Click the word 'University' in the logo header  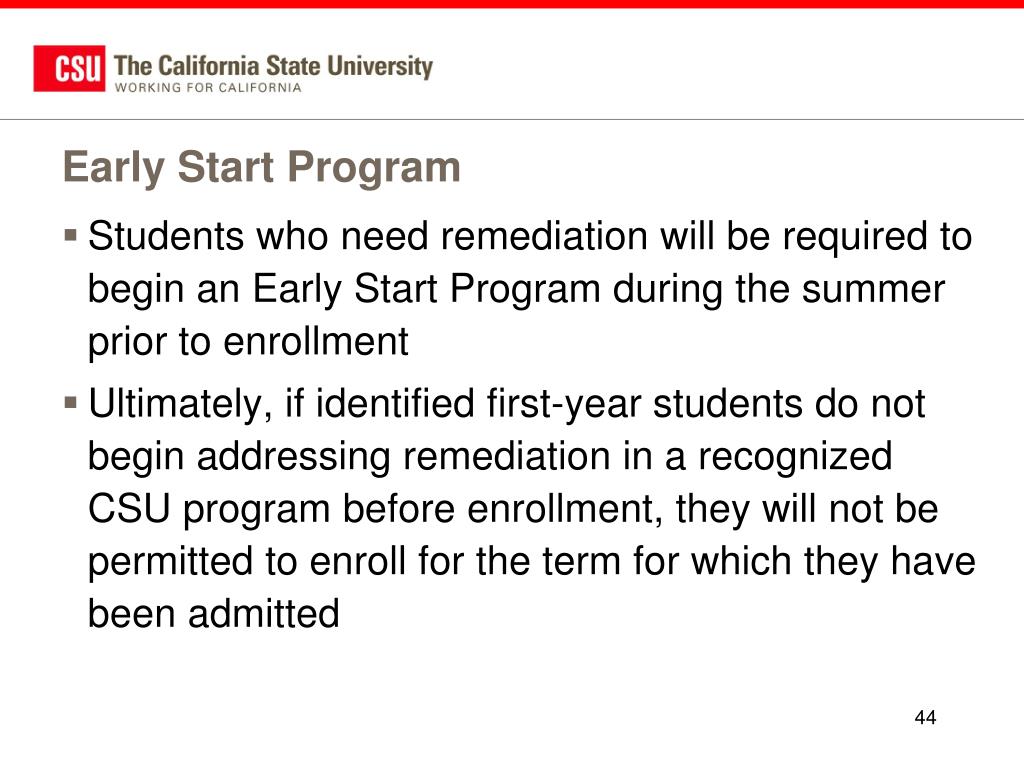[x=379, y=67]
